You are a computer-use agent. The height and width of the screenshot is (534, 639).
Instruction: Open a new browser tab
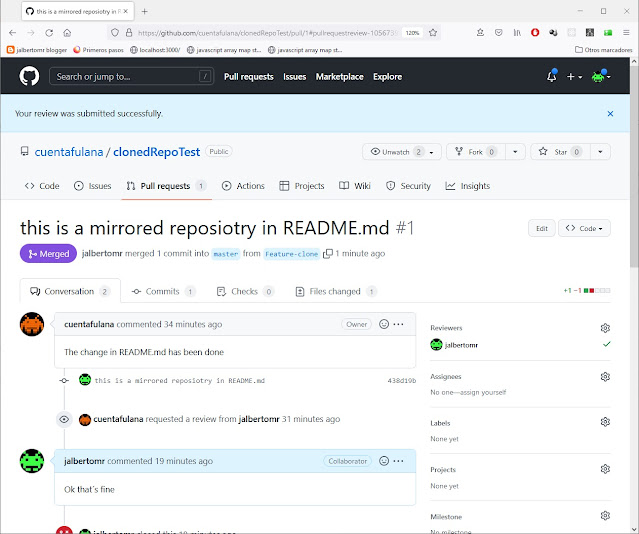(145, 11)
